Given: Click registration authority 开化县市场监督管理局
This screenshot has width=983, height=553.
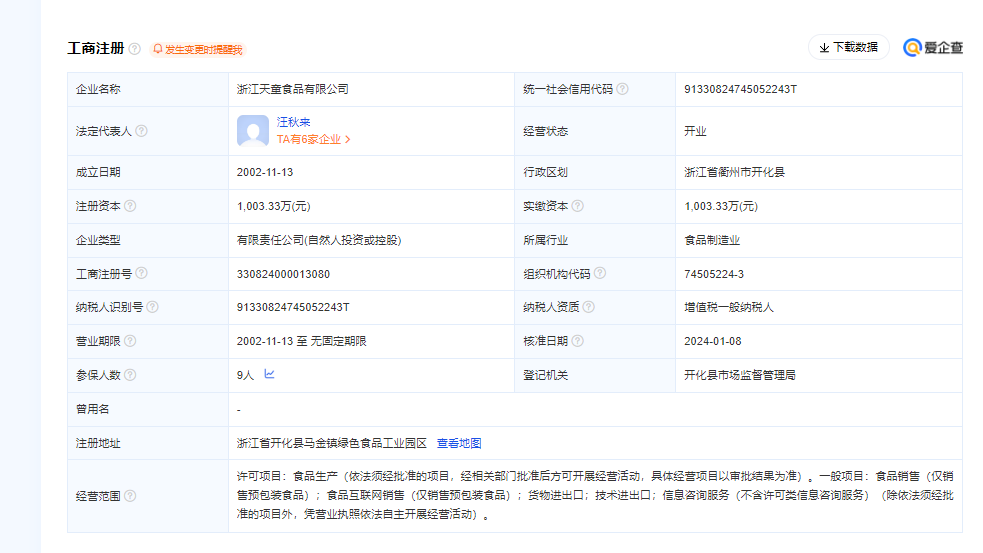Looking at the screenshot, I should point(740,375).
